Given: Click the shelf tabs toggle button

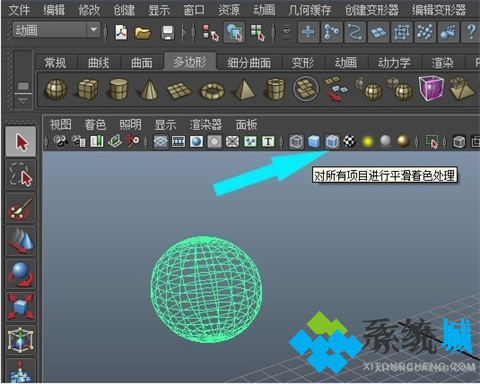Looking at the screenshot, I should pos(23,86).
